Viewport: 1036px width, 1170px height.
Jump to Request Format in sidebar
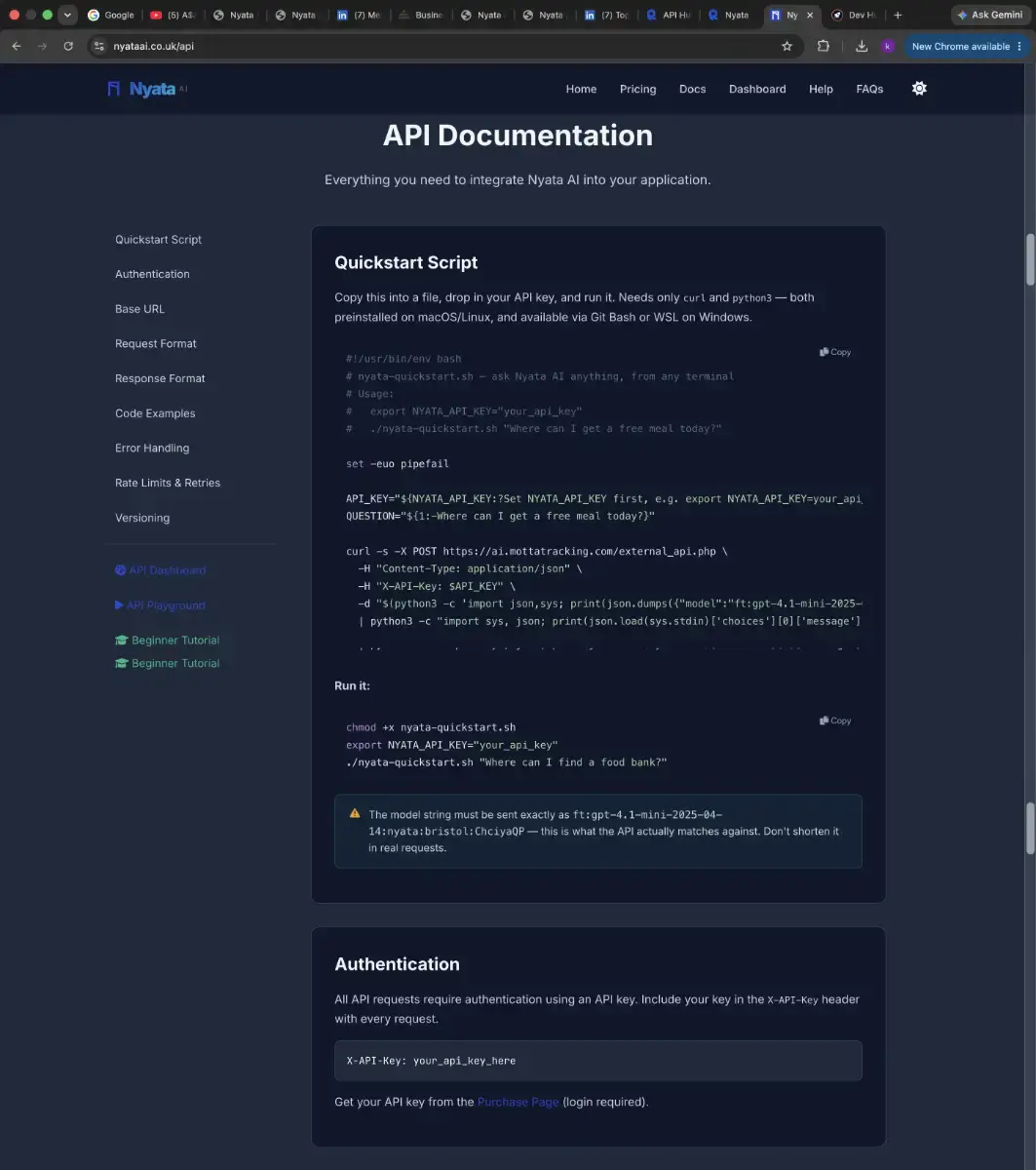coord(156,344)
